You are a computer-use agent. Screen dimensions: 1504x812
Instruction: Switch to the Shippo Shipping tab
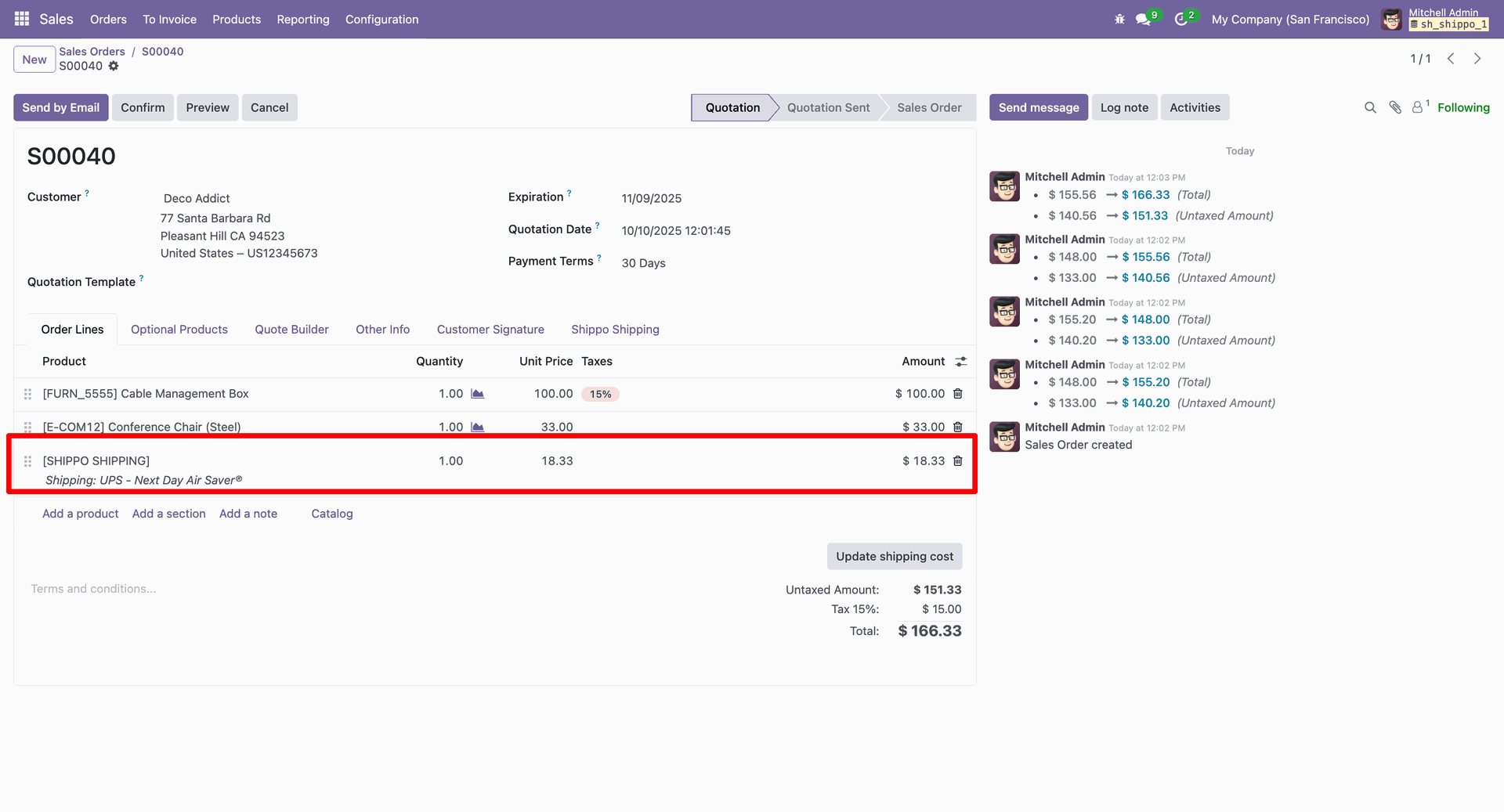(x=615, y=330)
